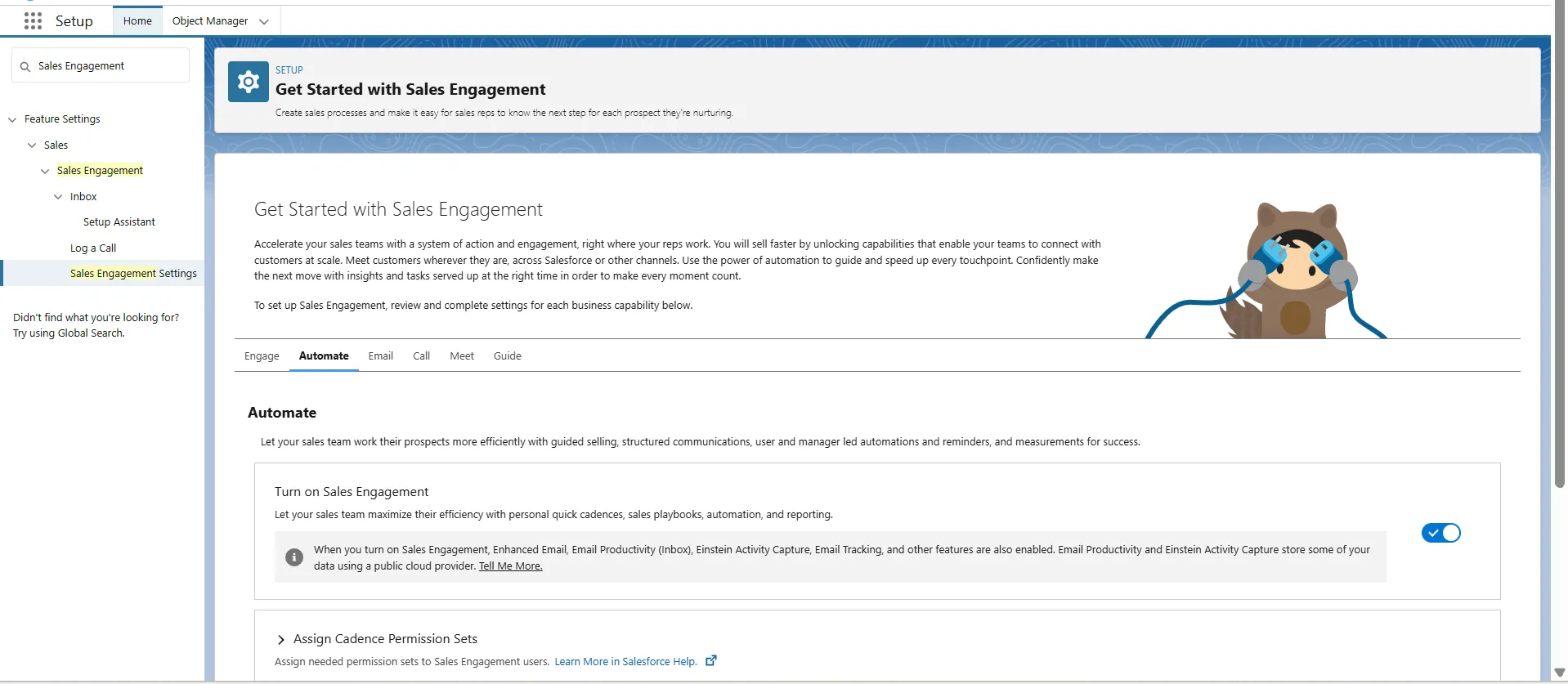Click the Setup gear icon in header

click(249, 82)
